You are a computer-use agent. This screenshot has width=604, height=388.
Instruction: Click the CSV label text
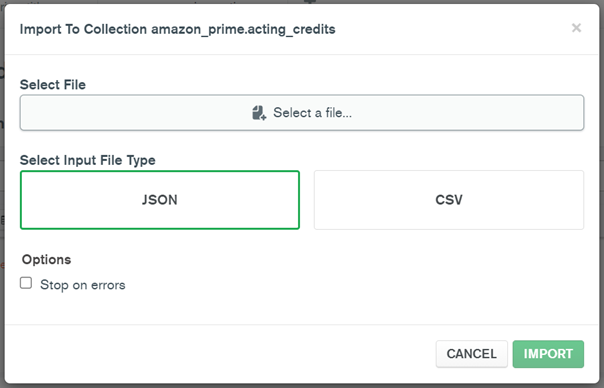point(449,200)
